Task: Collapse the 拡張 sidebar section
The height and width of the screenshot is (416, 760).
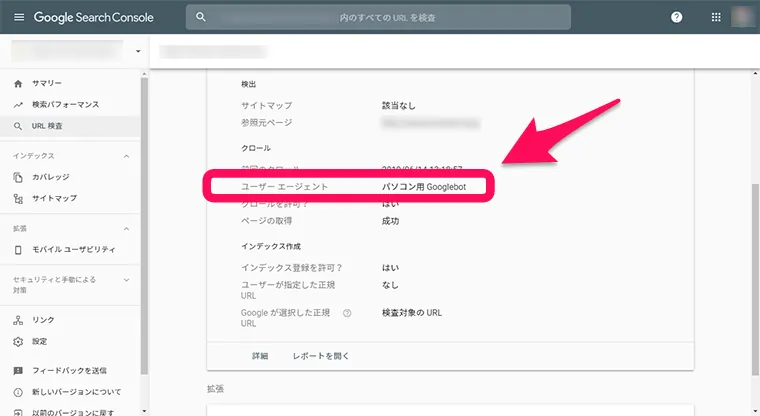Action: [x=126, y=229]
